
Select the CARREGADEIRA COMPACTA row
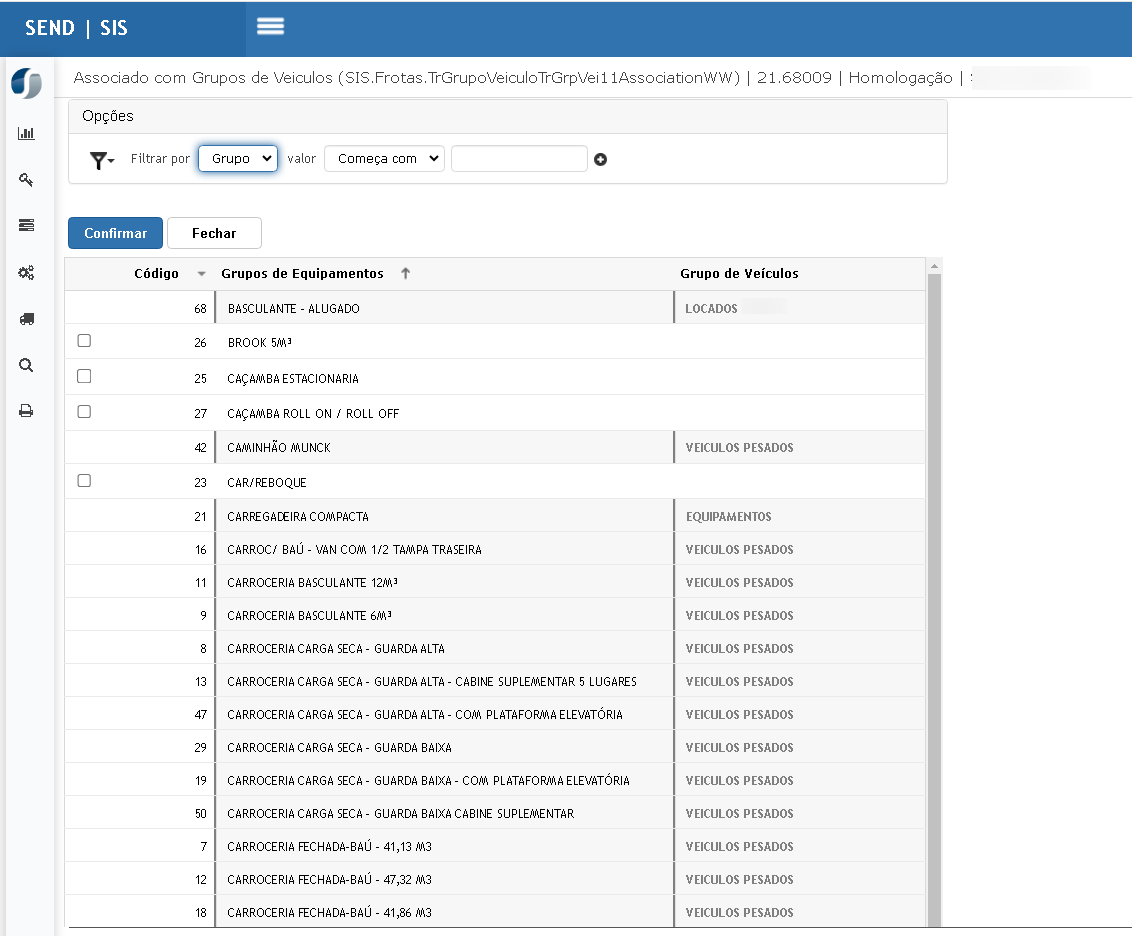click(x=495, y=517)
